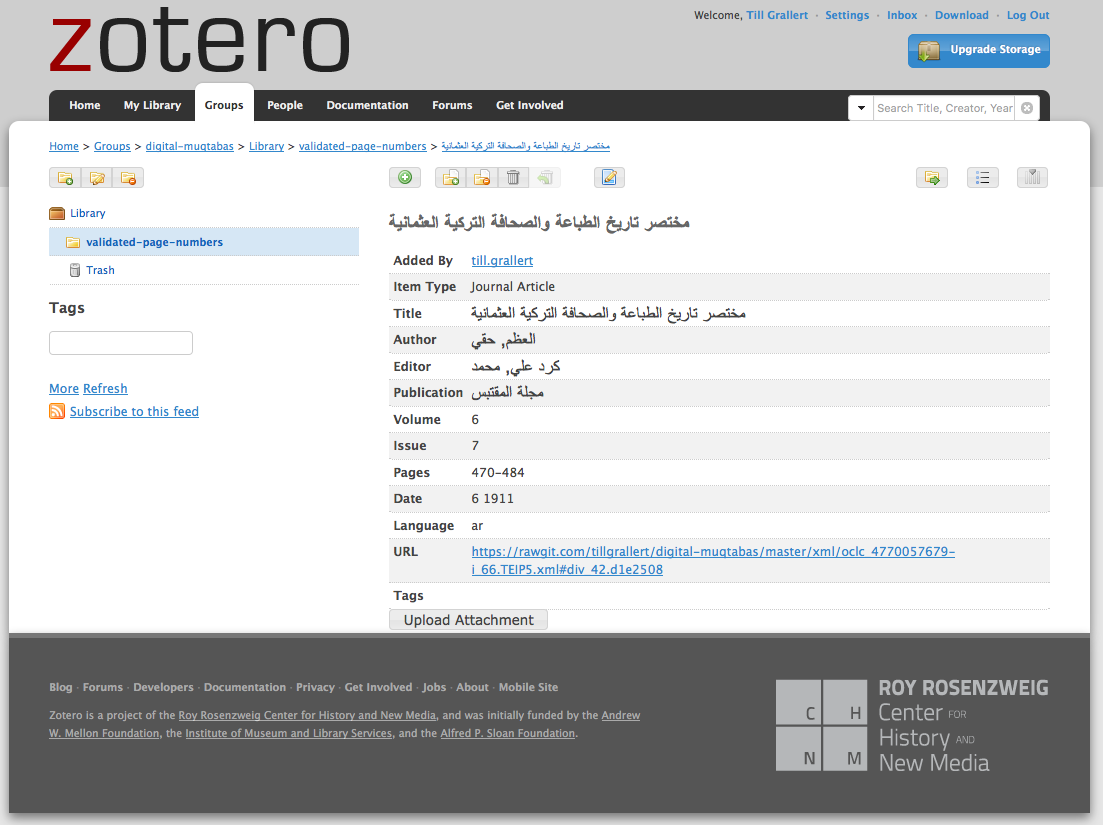Open the footer About link
Screen dimensions: 1103x825
point(472,687)
